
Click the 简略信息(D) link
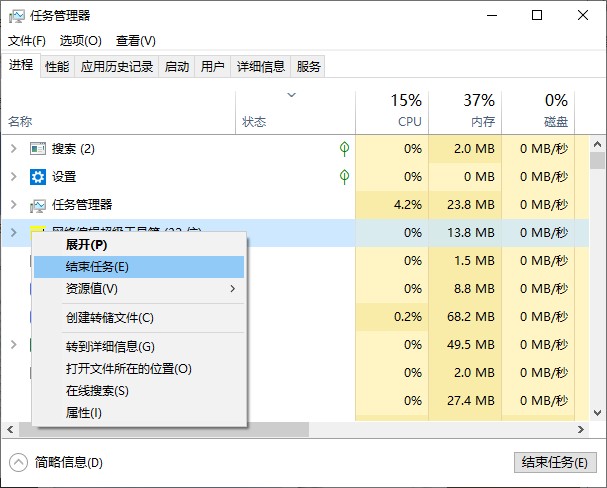(69, 462)
